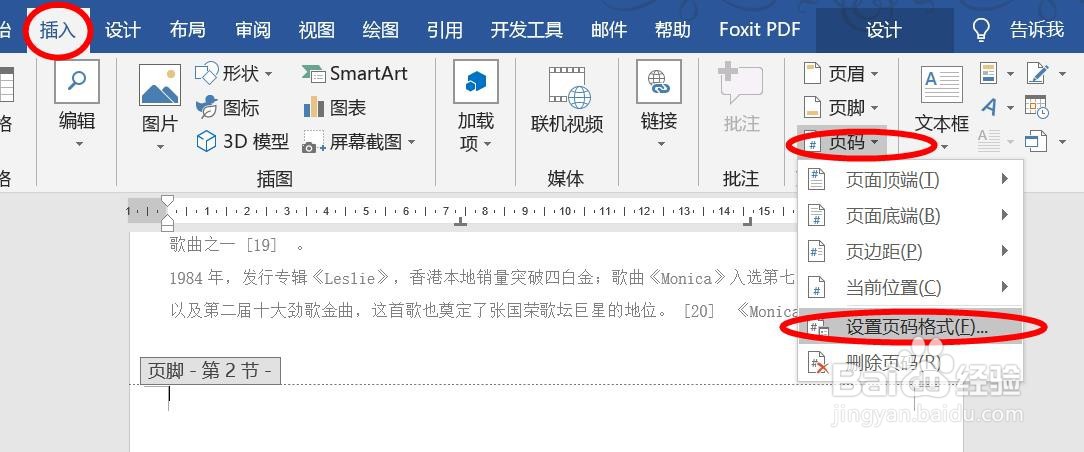Insert date and time calendar icon
The width and height of the screenshot is (1084, 452).
[1036, 107]
